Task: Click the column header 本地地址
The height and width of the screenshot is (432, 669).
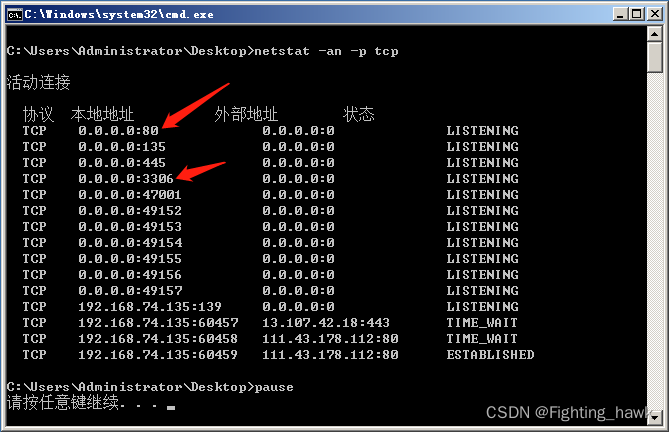Action: 102,114
